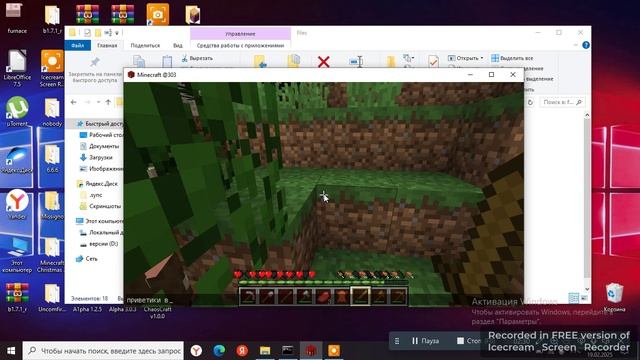Image resolution: width=640 pixels, height=360 pixels.
Task: Select Этот компьютер in navigation pane
Action: (x=100, y=221)
